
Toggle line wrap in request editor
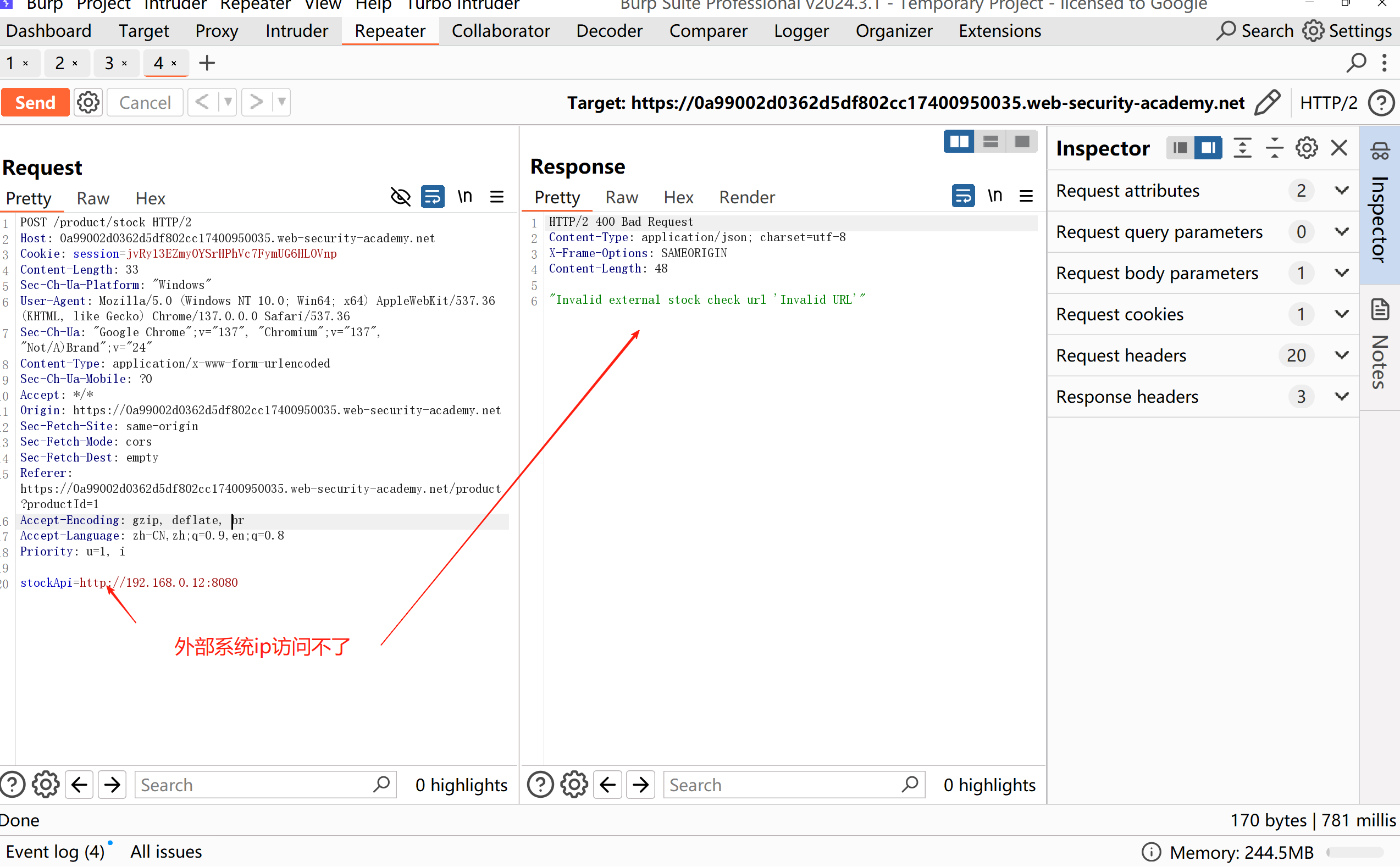pos(433,197)
